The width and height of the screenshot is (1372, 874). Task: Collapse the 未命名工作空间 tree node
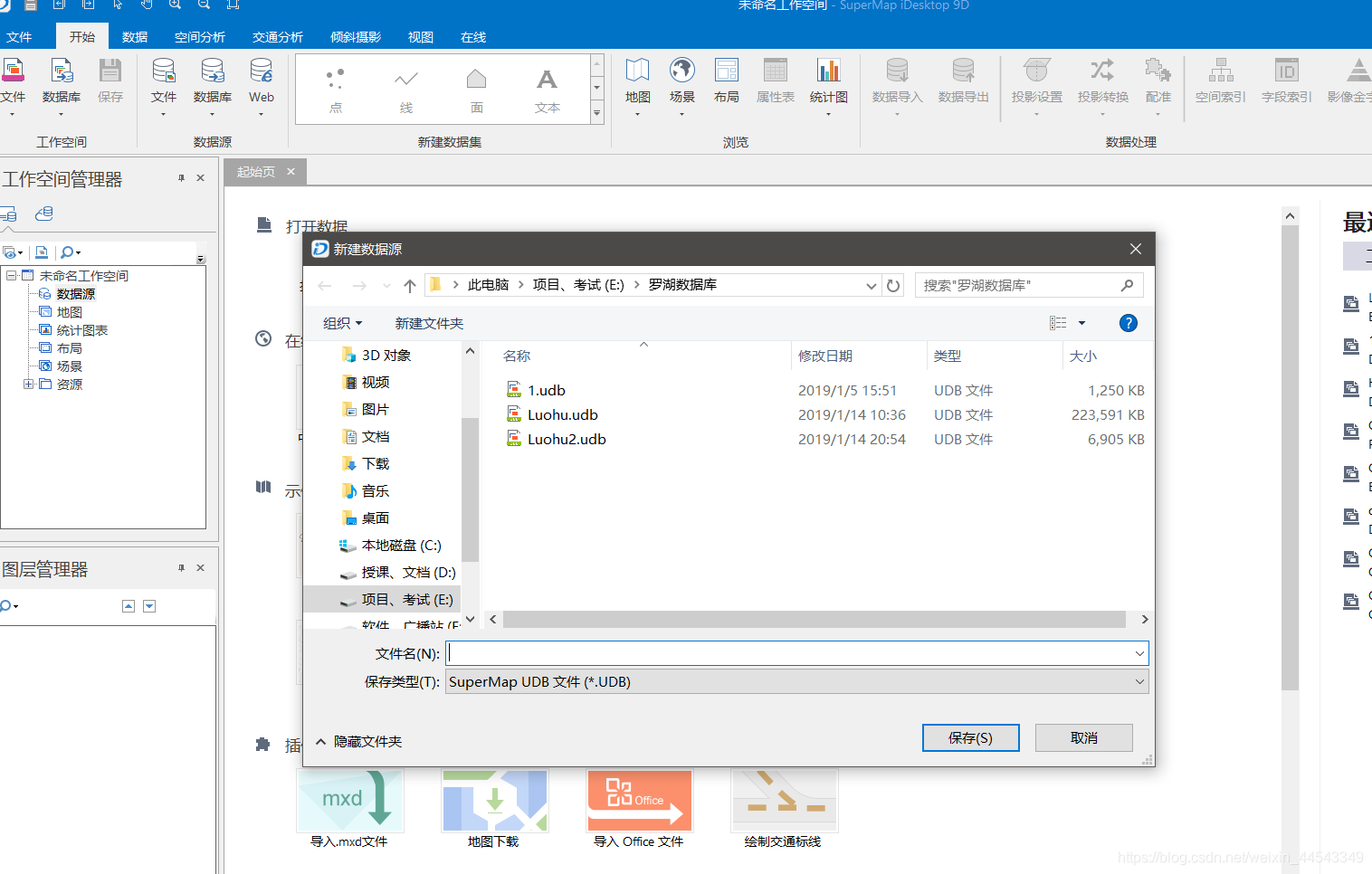(11, 276)
